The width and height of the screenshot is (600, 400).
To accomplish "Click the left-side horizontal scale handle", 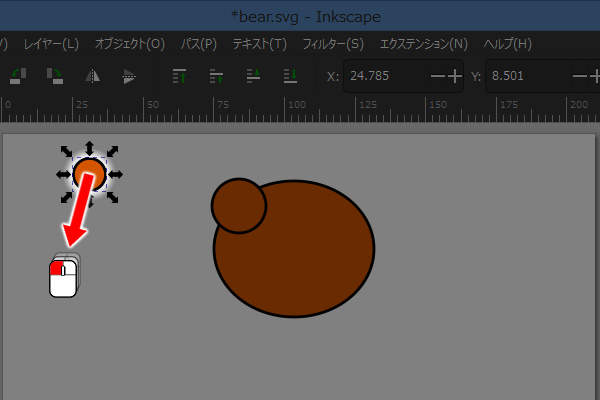I will [x=64, y=175].
